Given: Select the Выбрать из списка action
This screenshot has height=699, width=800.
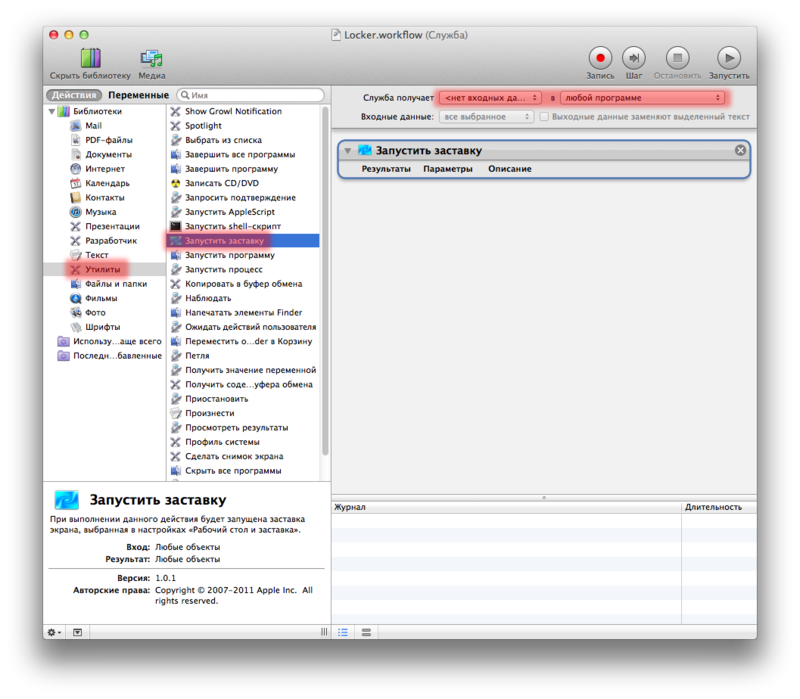Looking at the screenshot, I should click(x=223, y=140).
